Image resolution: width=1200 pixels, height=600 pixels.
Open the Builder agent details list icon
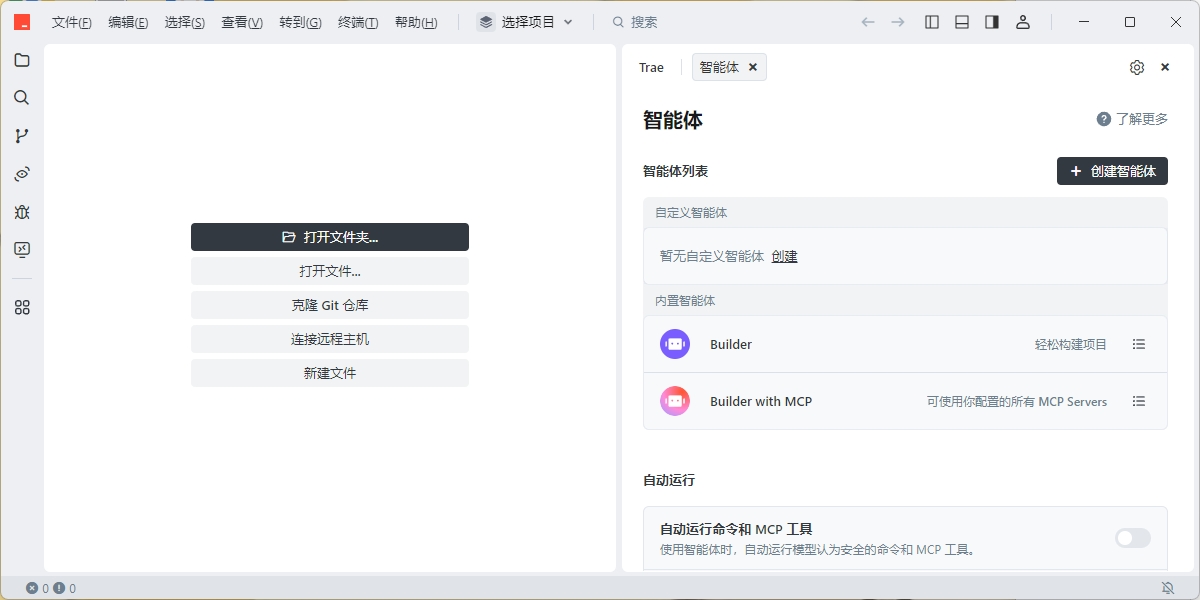pos(1139,344)
